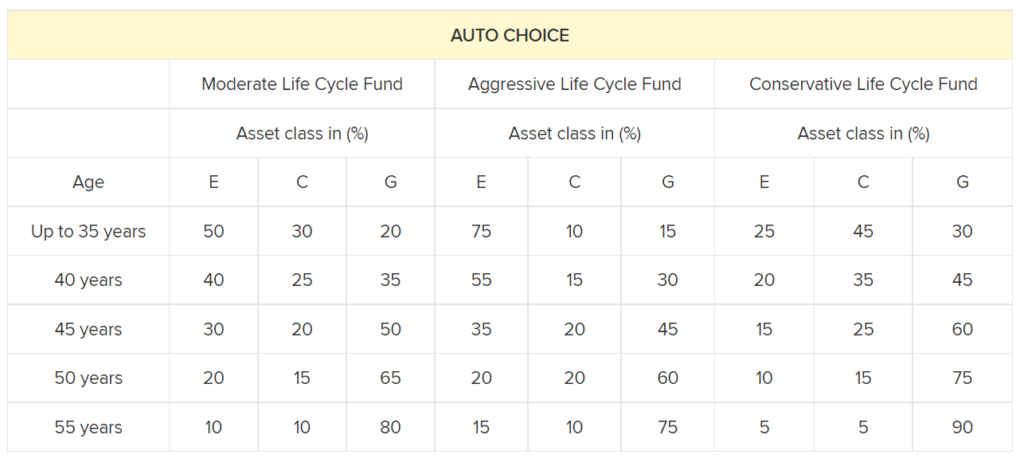Click Asset class in (%) under Aggressive fund
The height and width of the screenshot is (470, 1024).
coord(574,133)
